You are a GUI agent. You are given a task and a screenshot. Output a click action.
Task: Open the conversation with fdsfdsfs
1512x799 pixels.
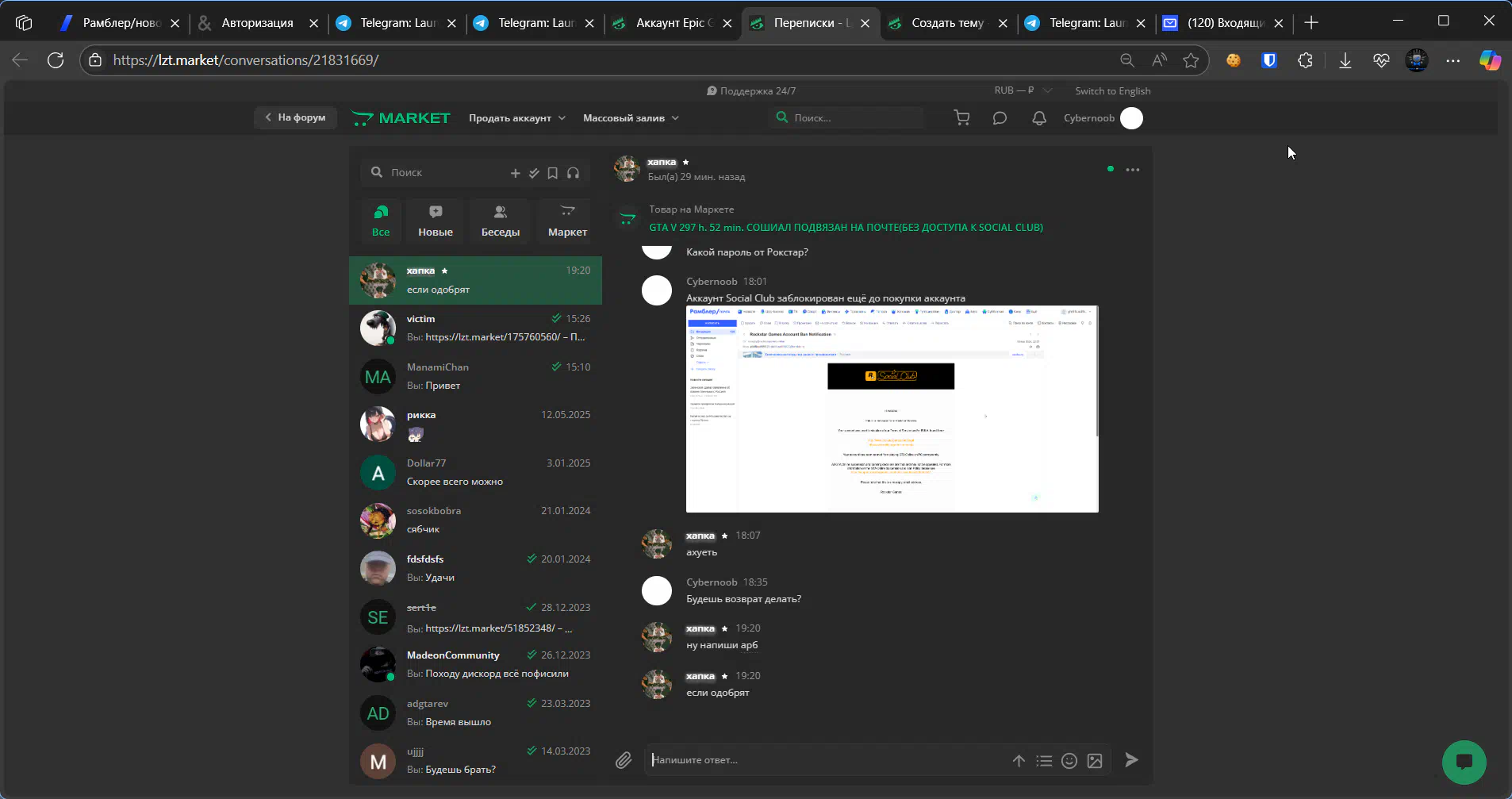click(x=475, y=569)
